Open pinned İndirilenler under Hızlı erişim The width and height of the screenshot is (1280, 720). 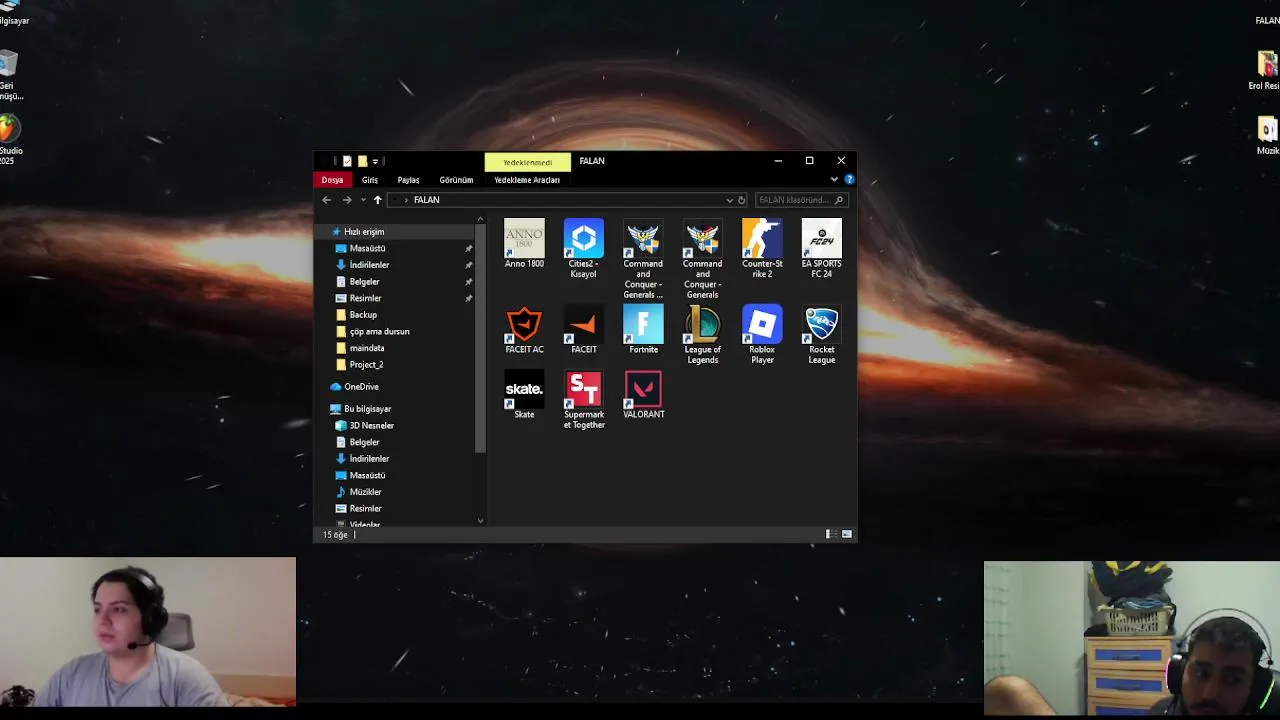[x=369, y=265]
